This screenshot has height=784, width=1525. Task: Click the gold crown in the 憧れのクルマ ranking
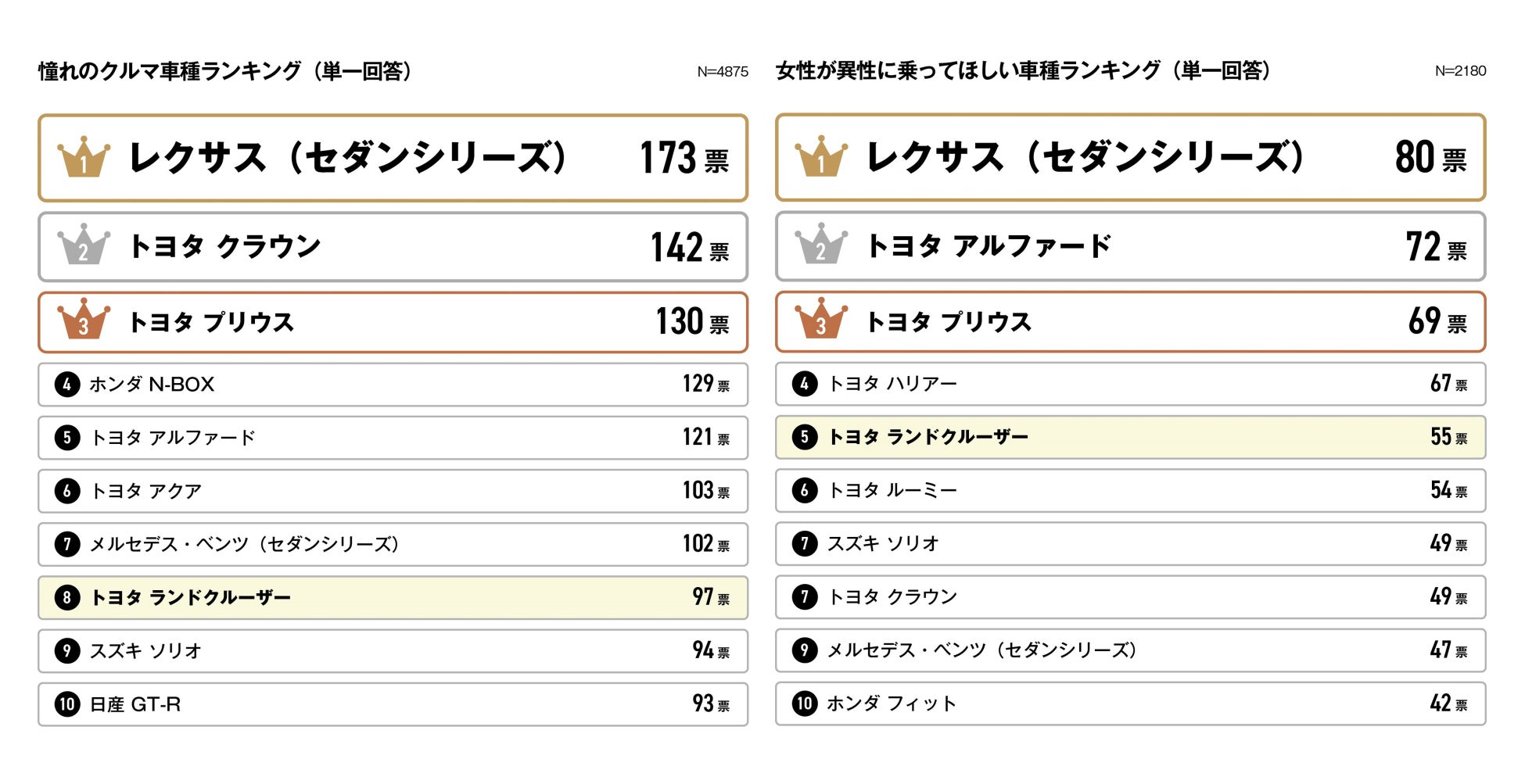[x=84, y=157]
